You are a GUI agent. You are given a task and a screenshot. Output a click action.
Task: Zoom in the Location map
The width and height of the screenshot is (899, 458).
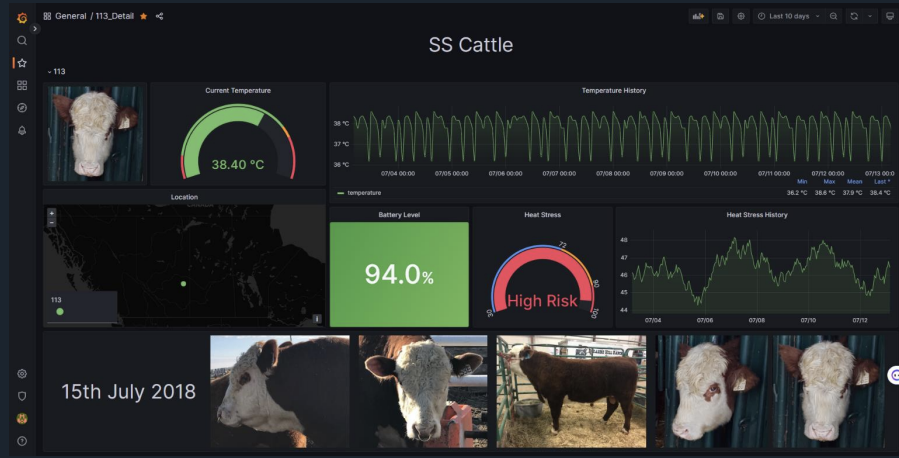pyautogui.click(x=51, y=213)
